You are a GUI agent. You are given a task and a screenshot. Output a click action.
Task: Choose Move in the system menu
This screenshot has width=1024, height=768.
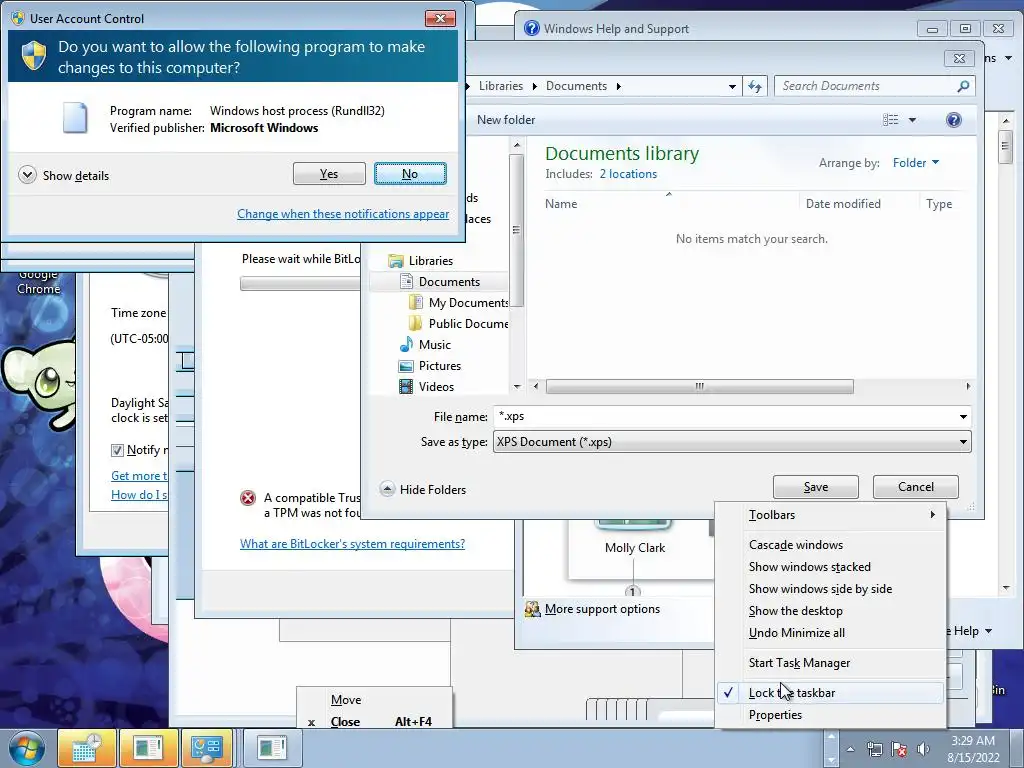tap(374, 699)
